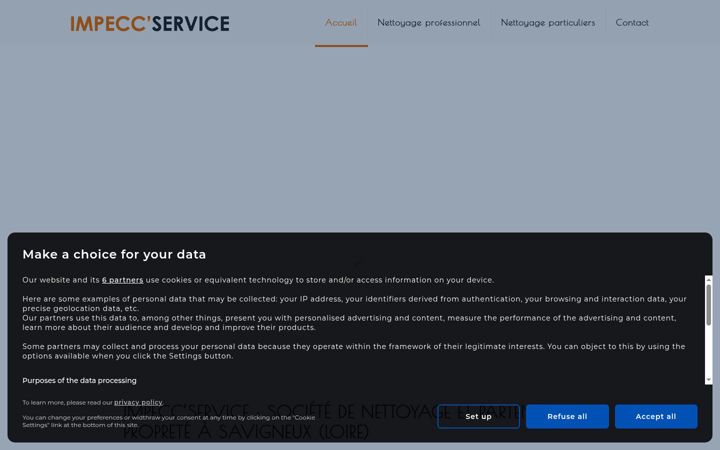The image size is (720, 450).
Task: Open Nettoyage particuliers menu item
Action: coord(548,22)
